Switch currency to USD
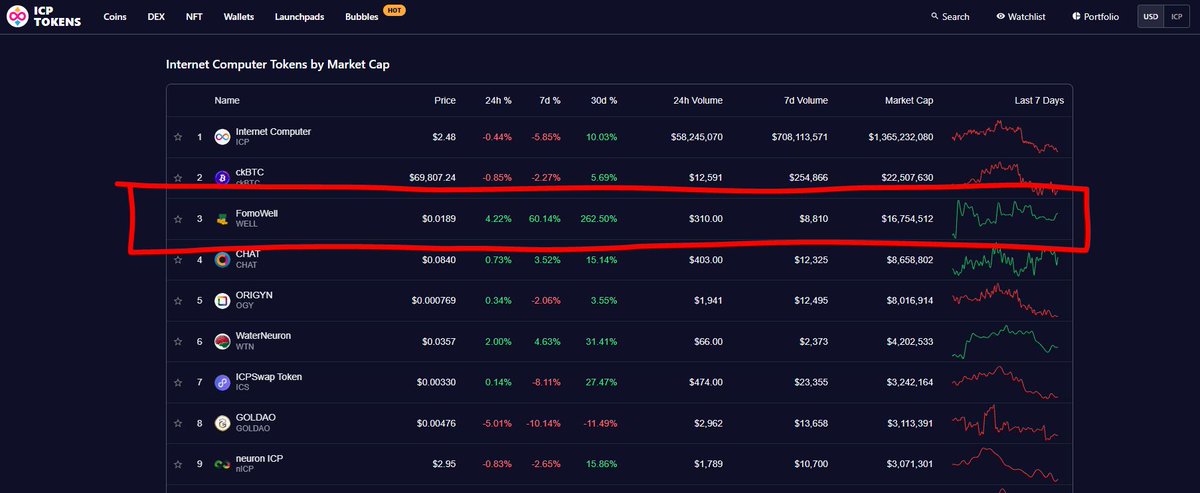 coord(1151,17)
